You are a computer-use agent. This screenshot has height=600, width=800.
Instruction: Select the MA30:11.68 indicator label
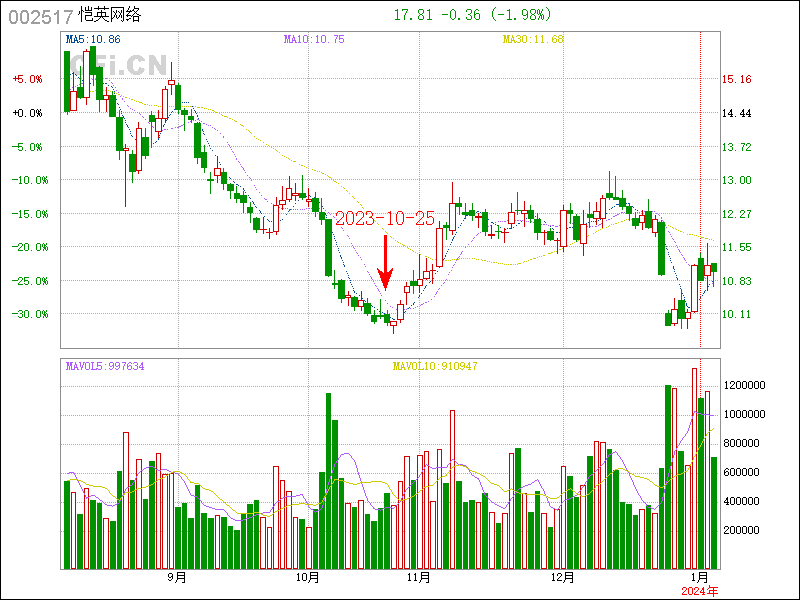pyautogui.click(x=533, y=39)
